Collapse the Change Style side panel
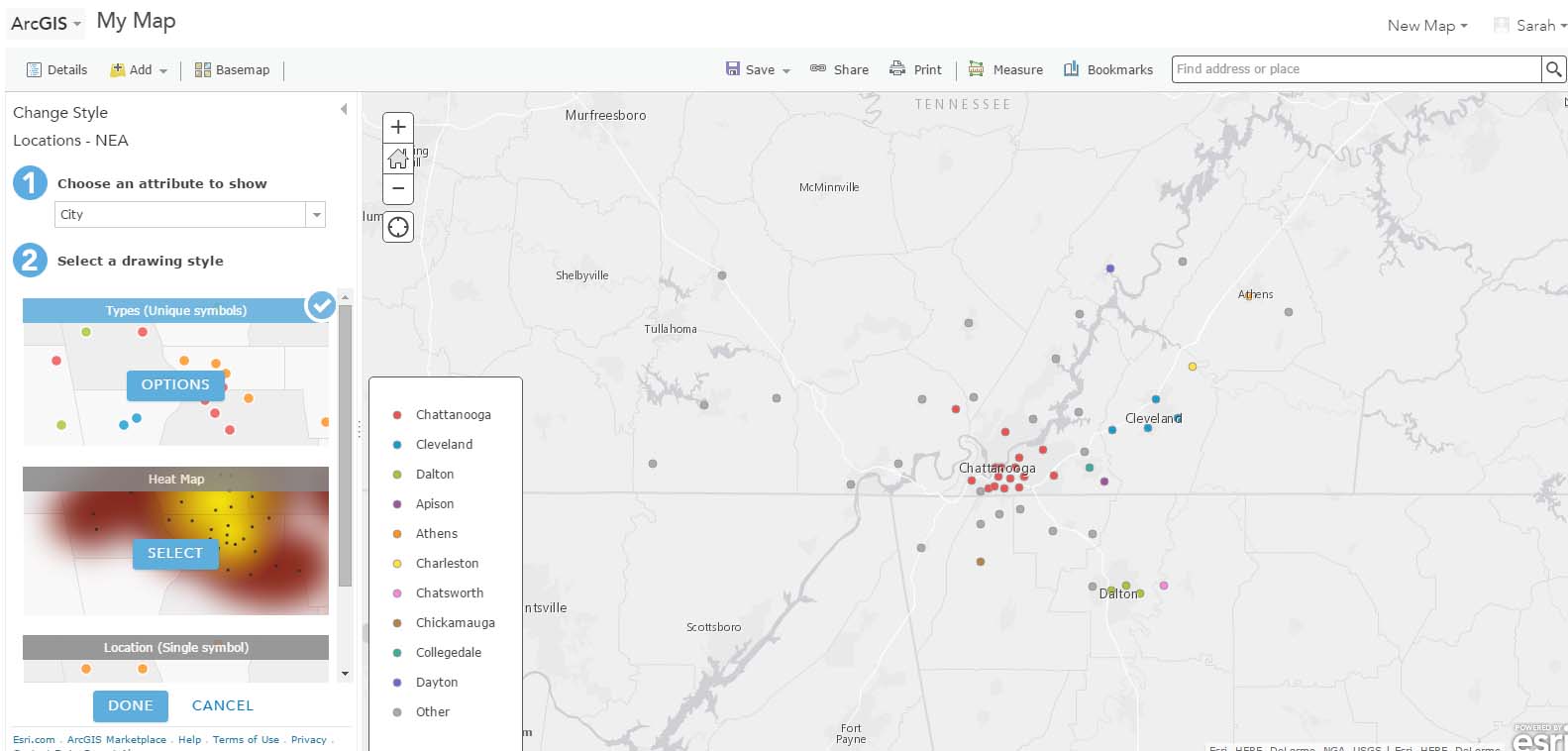The image size is (1568, 751). point(344,109)
